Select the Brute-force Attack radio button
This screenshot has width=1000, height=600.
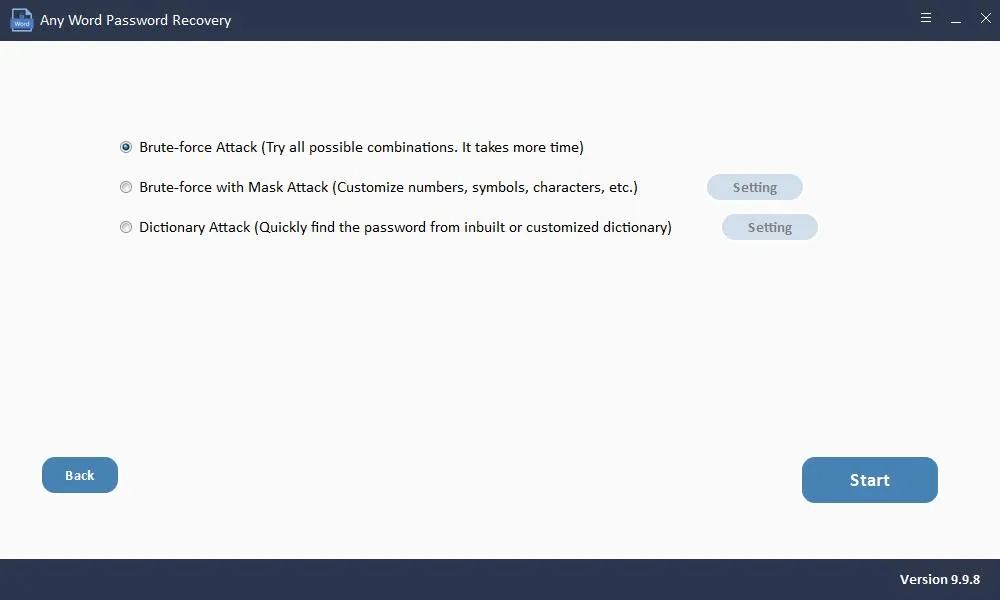tap(126, 147)
